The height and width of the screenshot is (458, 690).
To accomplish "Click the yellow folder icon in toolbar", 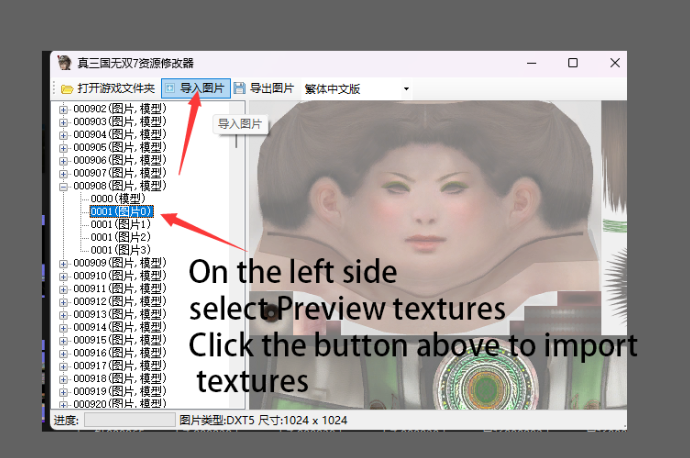I will (x=67, y=89).
